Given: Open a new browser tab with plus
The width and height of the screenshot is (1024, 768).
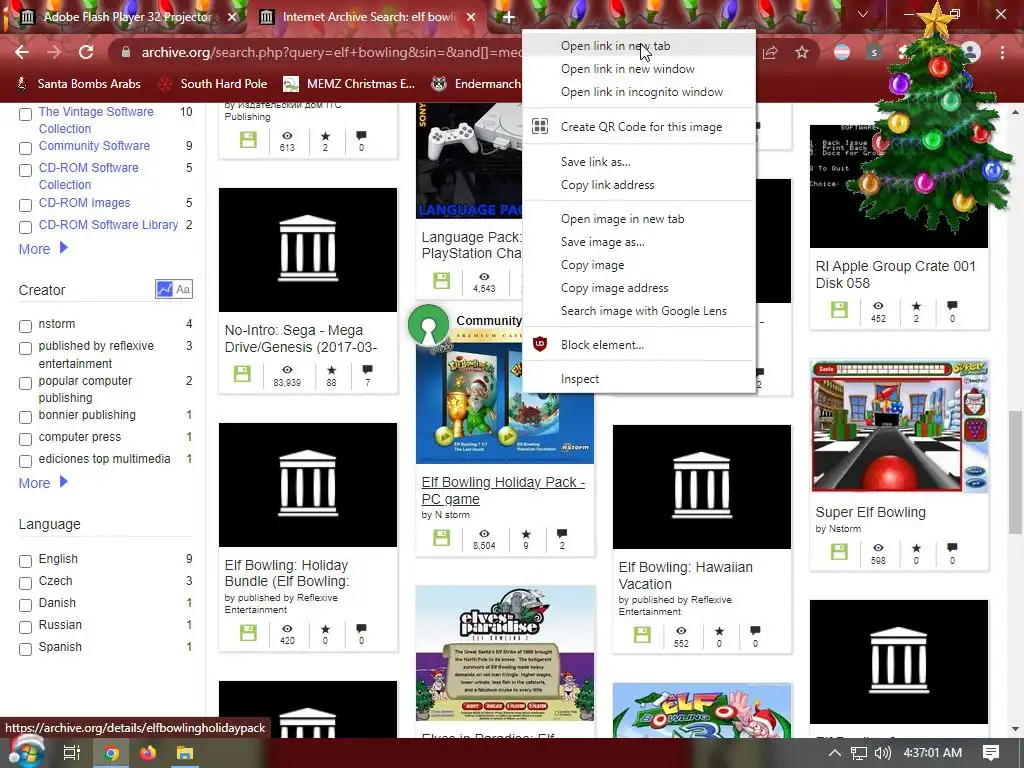Looking at the screenshot, I should pos(509,17).
